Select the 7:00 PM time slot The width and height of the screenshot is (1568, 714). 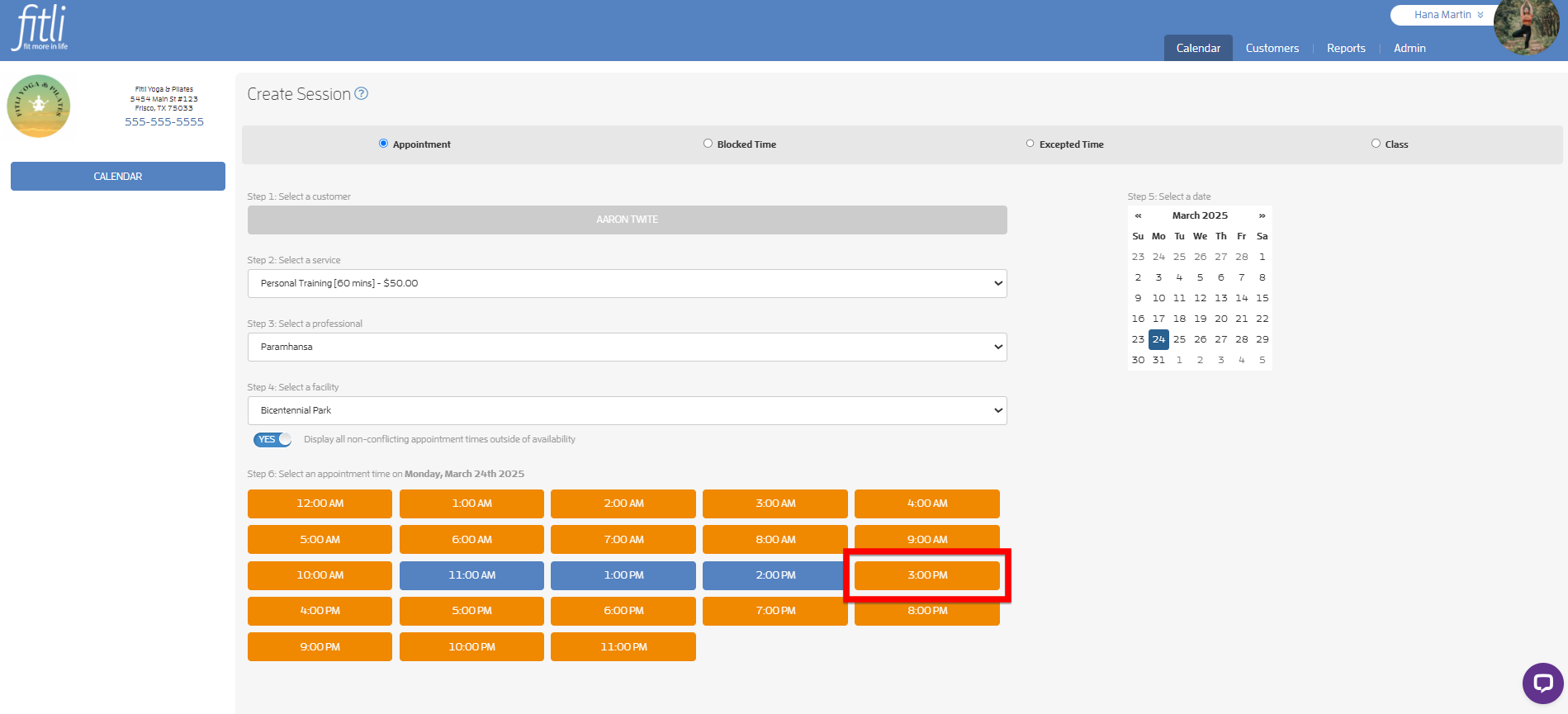tap(775, 611)
